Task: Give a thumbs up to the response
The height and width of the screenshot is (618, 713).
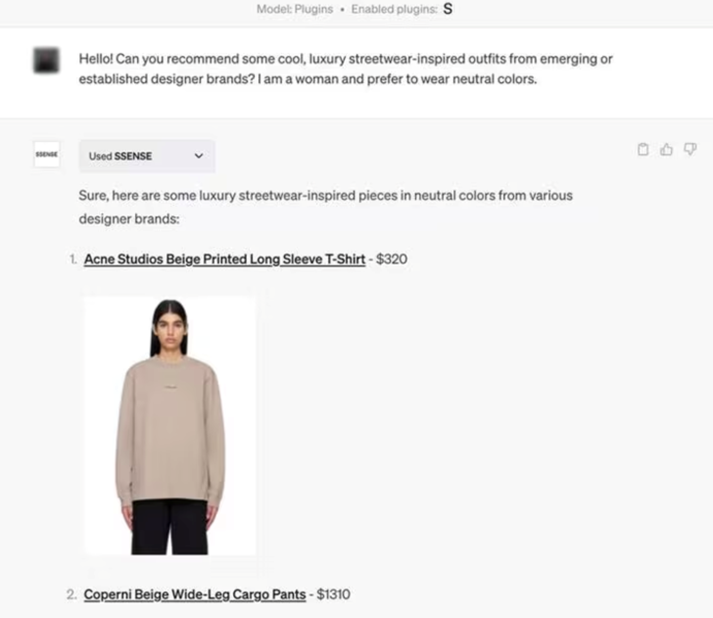Action: point(667,150)
